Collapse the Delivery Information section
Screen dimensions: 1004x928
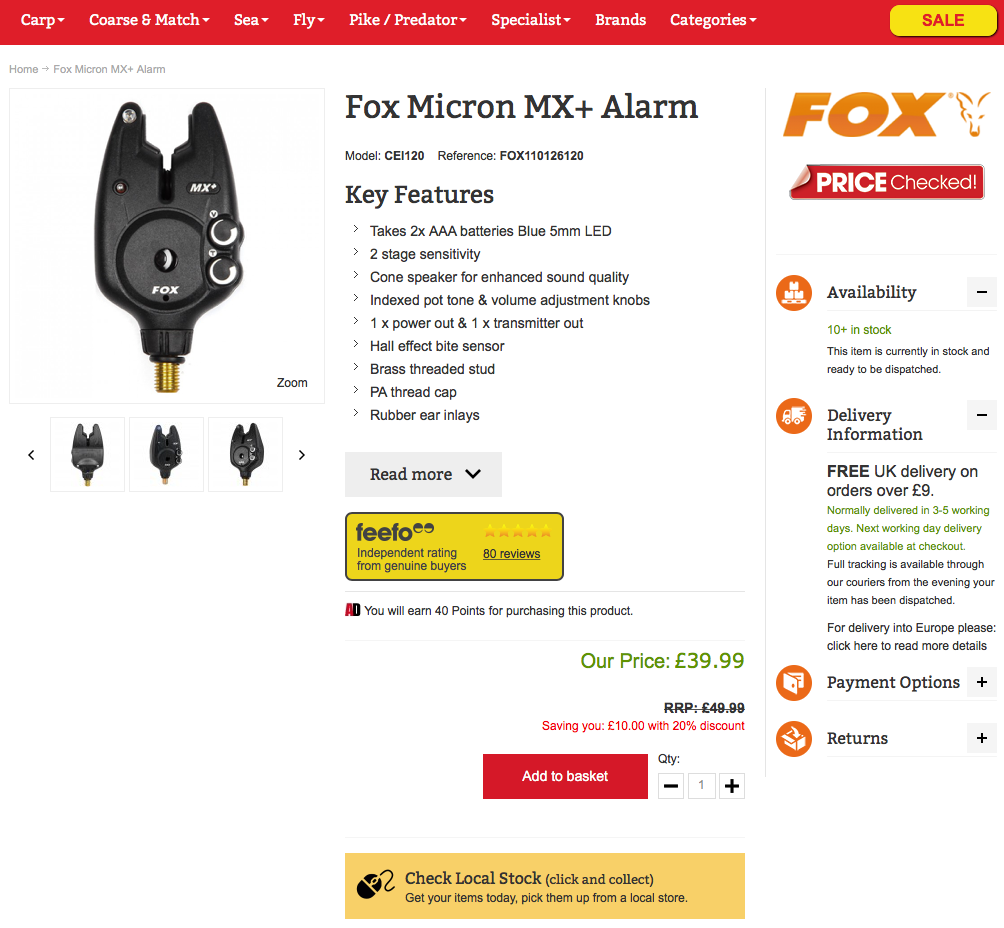[x=982, y=415]
